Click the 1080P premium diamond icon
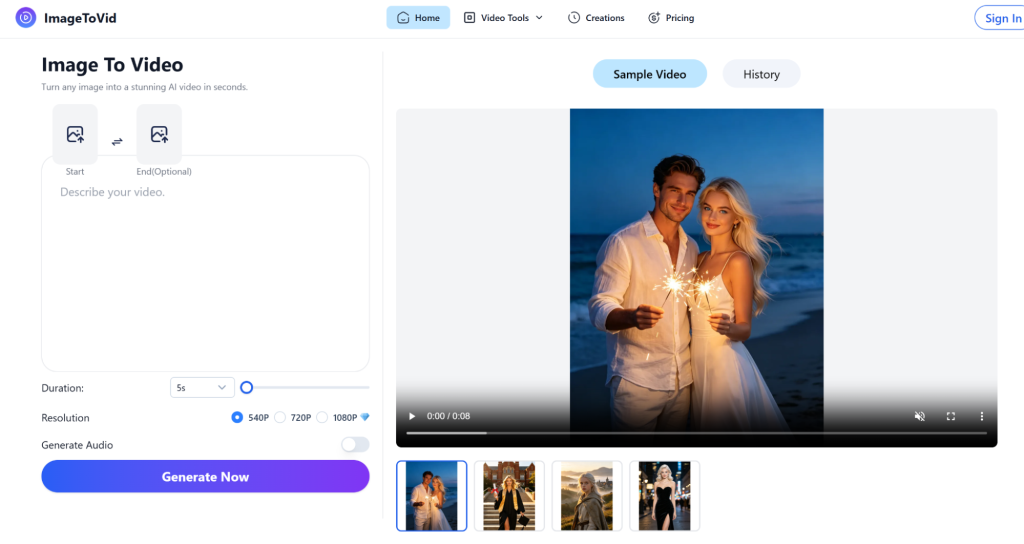The width and height of the screenshot is (1024, 544). click(x=365, y=417)
